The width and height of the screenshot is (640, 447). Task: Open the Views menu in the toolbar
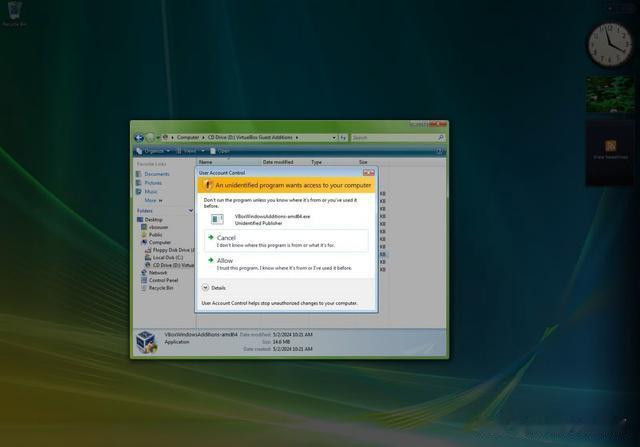point(187,151)
